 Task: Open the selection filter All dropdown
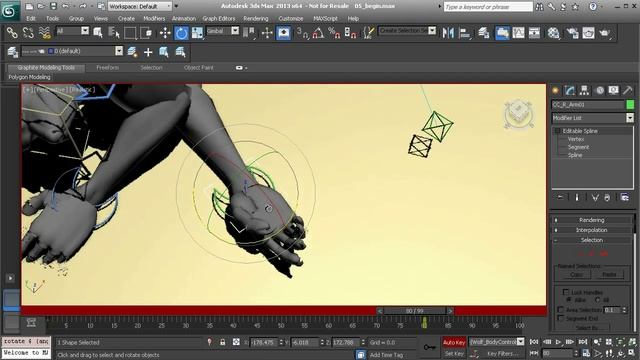click(x=72, y=31)
